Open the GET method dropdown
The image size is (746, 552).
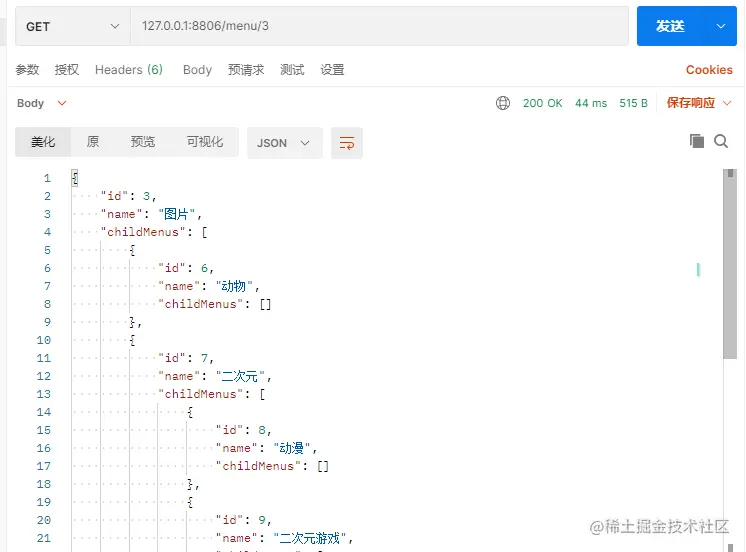click(x=72, y=26)
